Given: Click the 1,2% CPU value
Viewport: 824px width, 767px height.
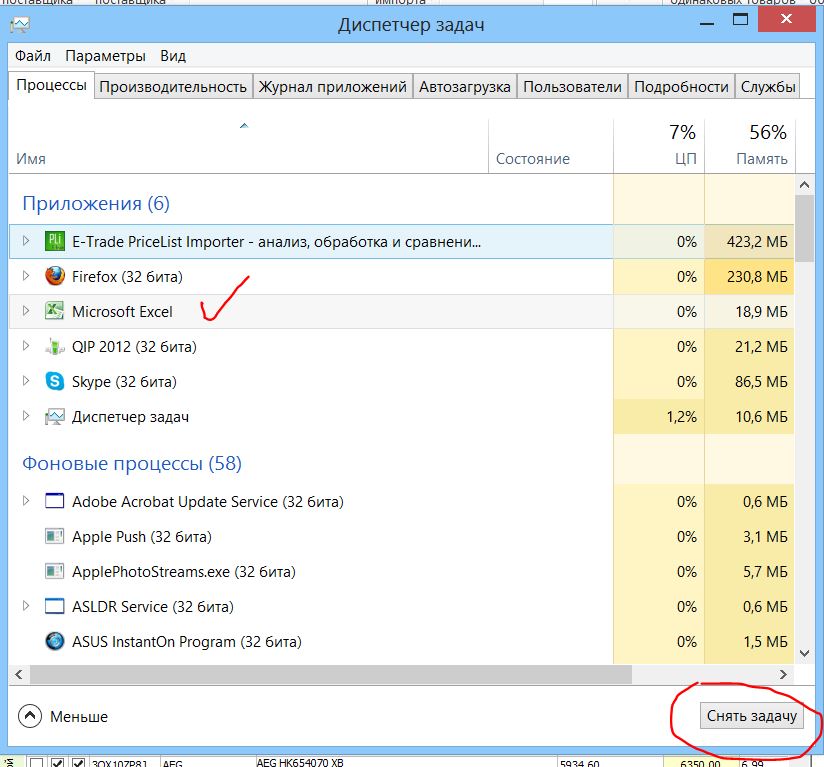Looking at the screenshot, I should pyautogui.click(x=682, y=417).
